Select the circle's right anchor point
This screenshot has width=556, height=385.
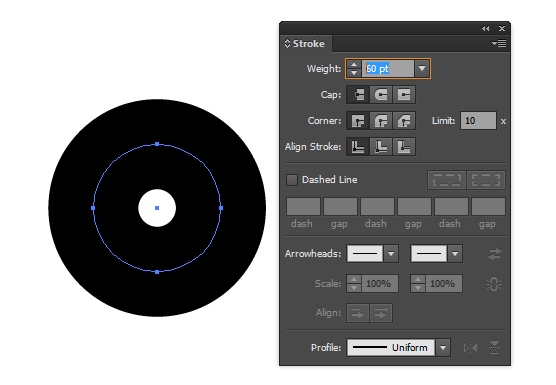221,208
